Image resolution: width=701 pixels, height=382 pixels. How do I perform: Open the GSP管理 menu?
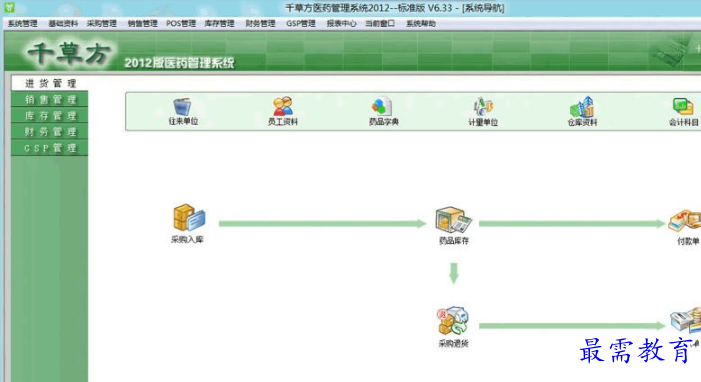pyautogui.click(x=301, y=24)
